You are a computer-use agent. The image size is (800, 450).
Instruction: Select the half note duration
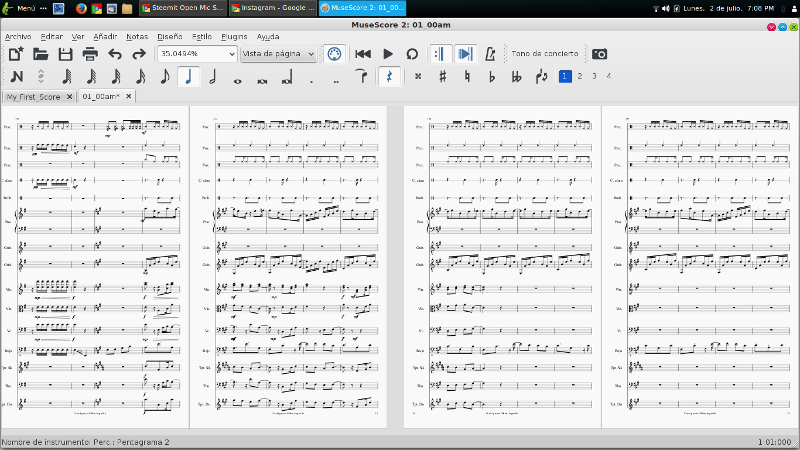coord(213,77)
